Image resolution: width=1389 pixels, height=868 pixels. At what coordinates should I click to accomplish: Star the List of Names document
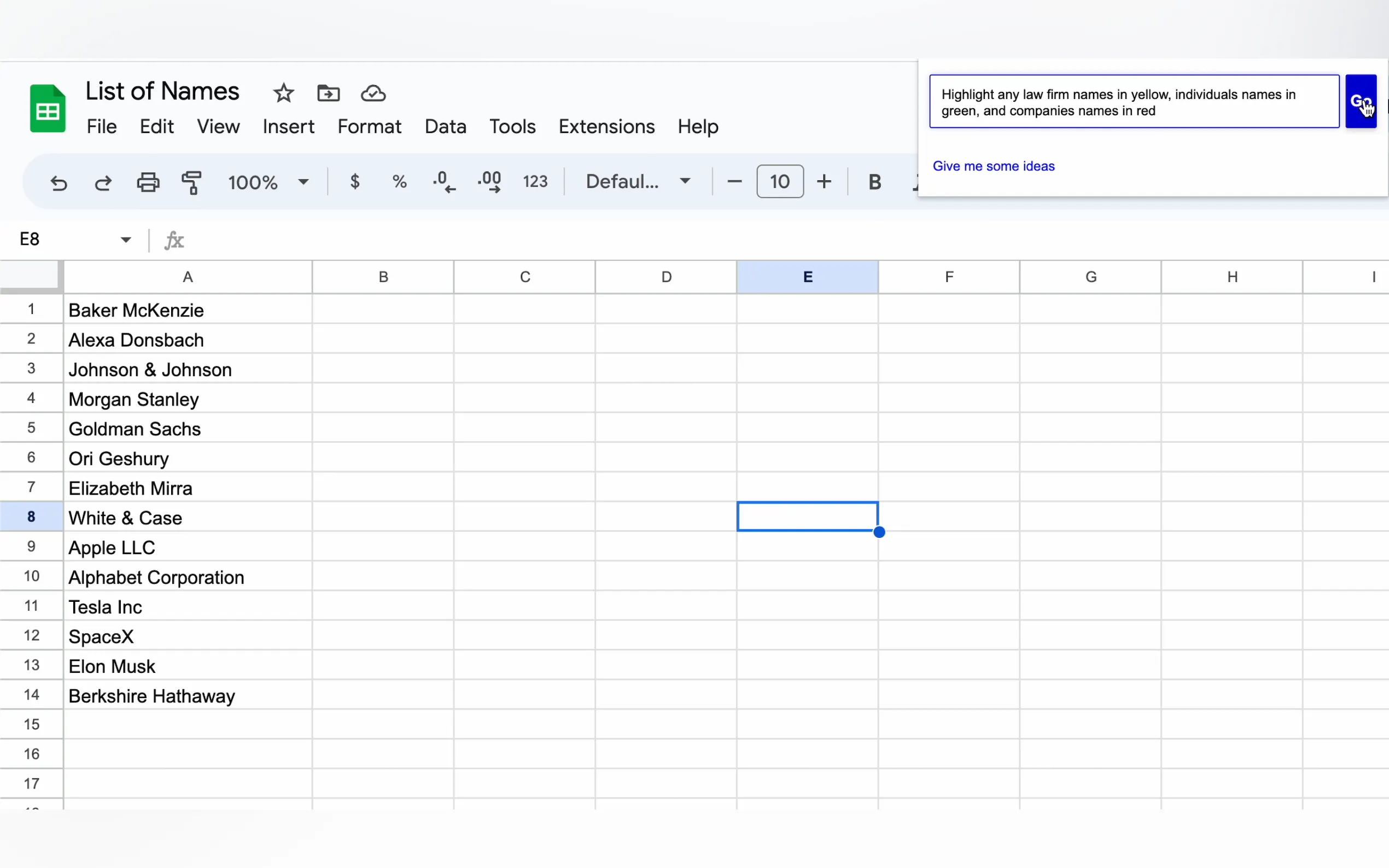pyautogui.click(x=283, y=93)
